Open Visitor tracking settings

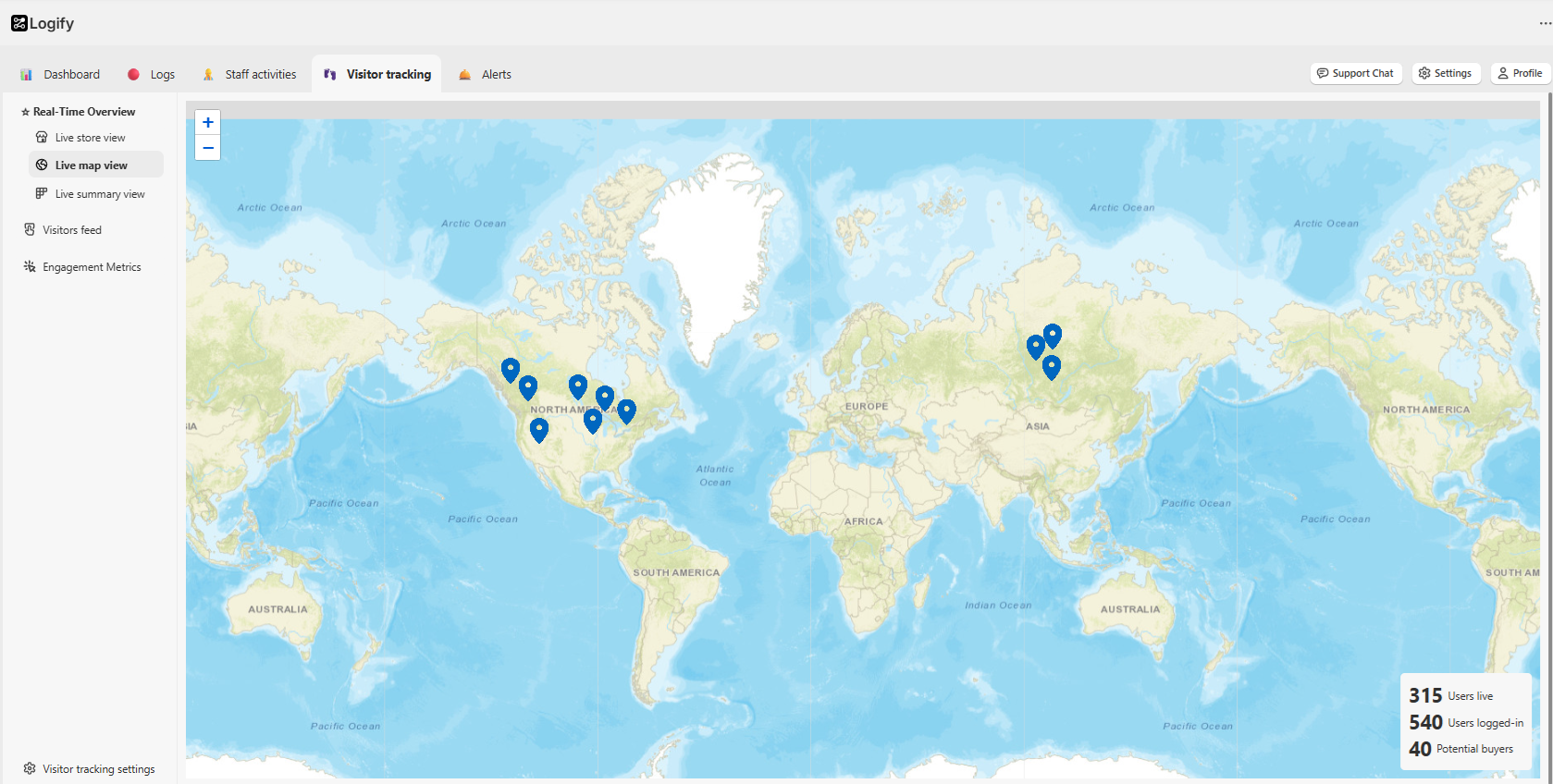coord(98,769)
